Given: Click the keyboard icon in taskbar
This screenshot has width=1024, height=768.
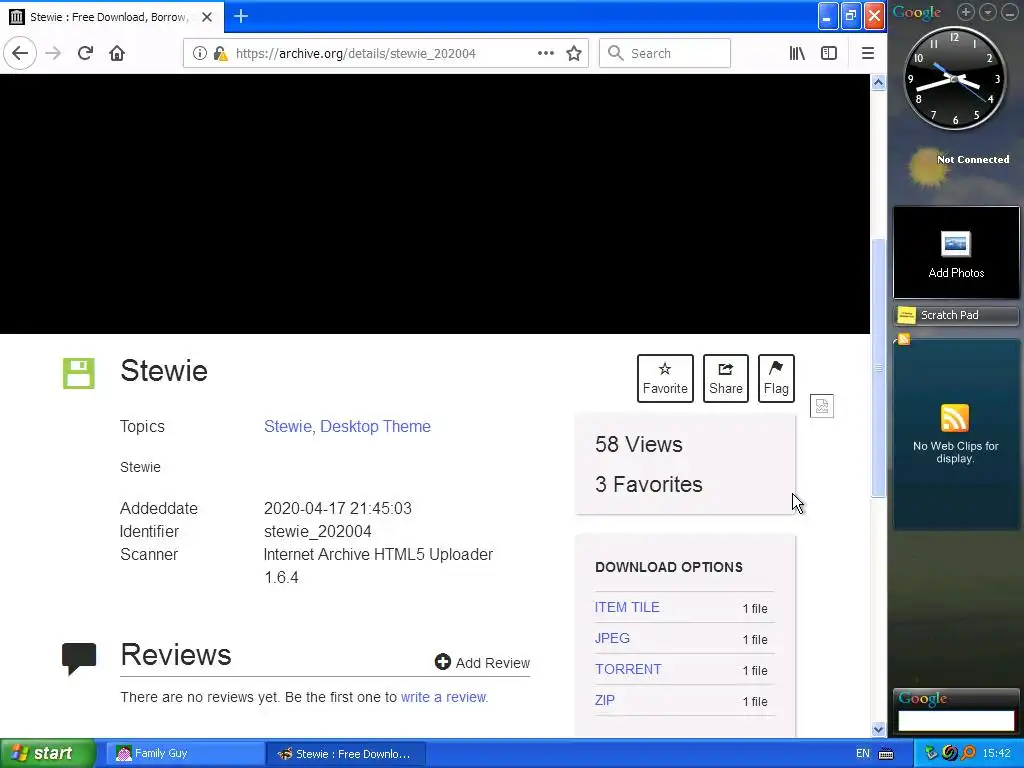Looking at the screenshot, I should (886, 754).
